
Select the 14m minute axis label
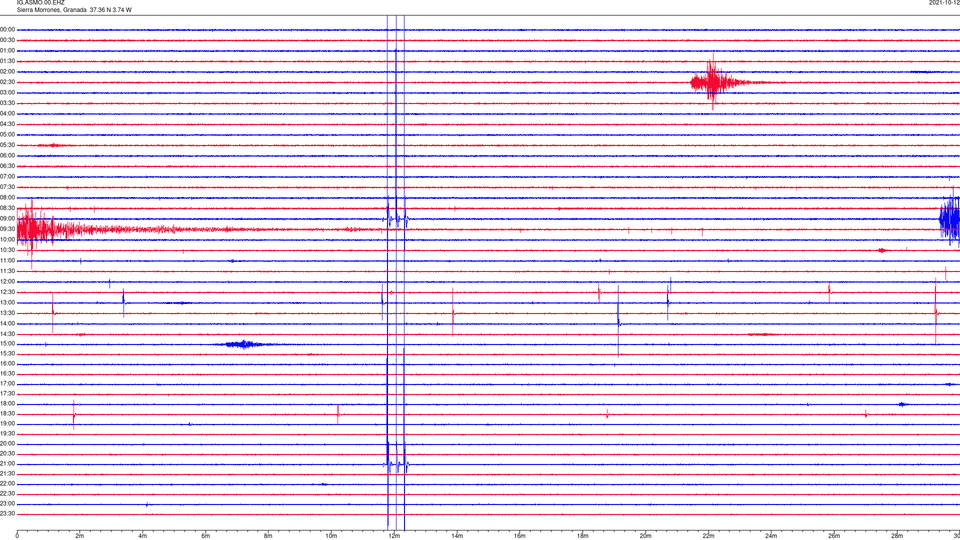click(x=457, y=536)
